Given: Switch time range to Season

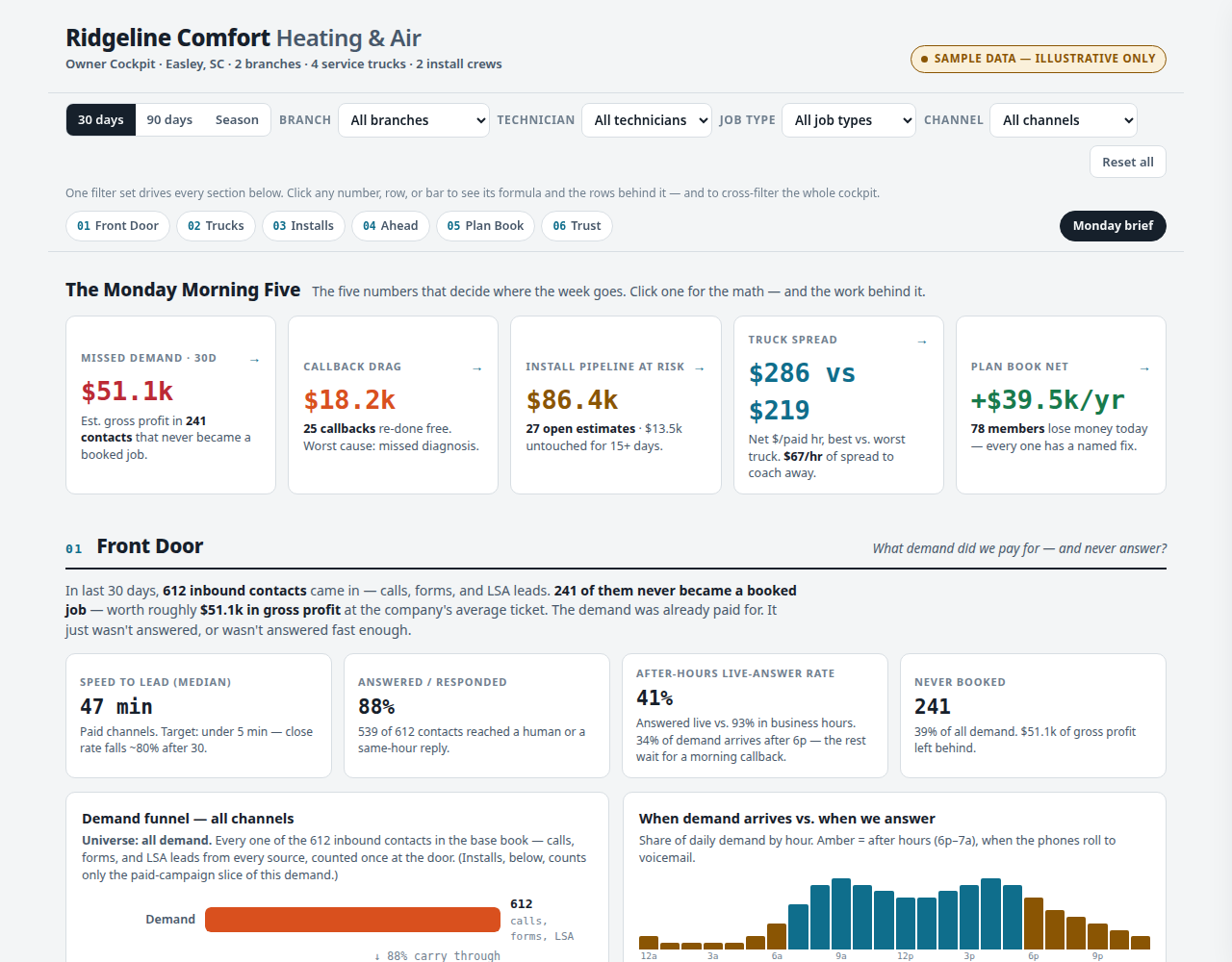Looking at the screenshot, I should (x=237, y=120).
